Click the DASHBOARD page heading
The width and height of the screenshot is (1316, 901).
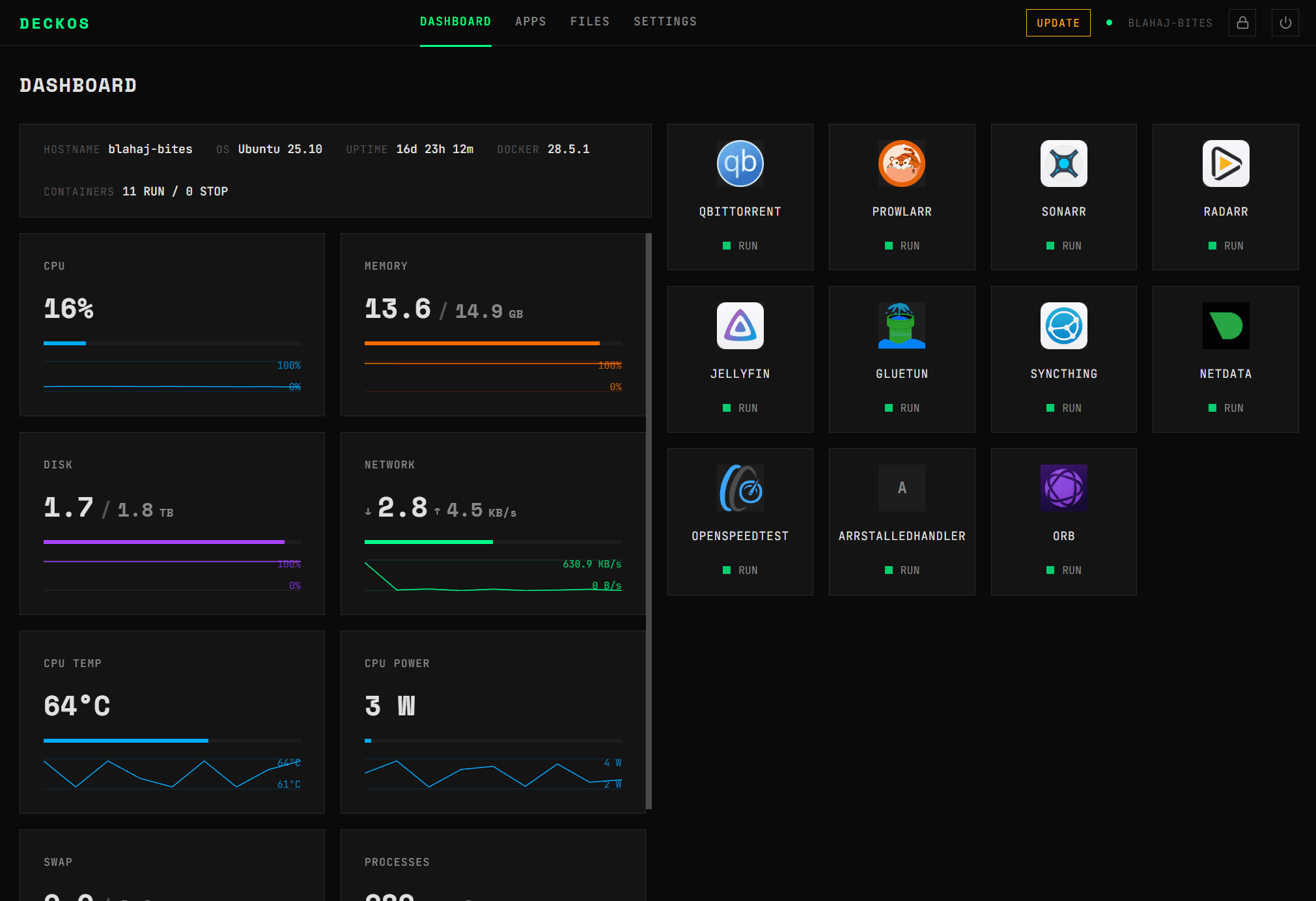(x=78, y=85)
